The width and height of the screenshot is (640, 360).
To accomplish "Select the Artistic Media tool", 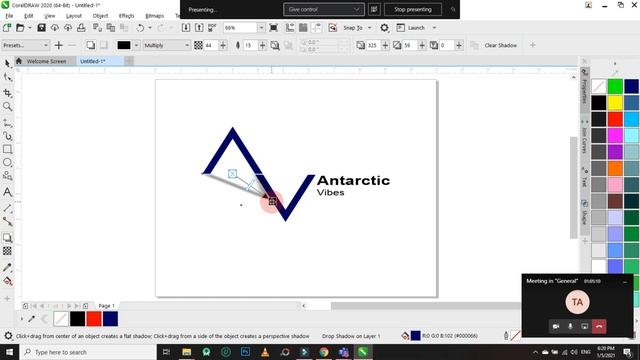I will 7,136.
